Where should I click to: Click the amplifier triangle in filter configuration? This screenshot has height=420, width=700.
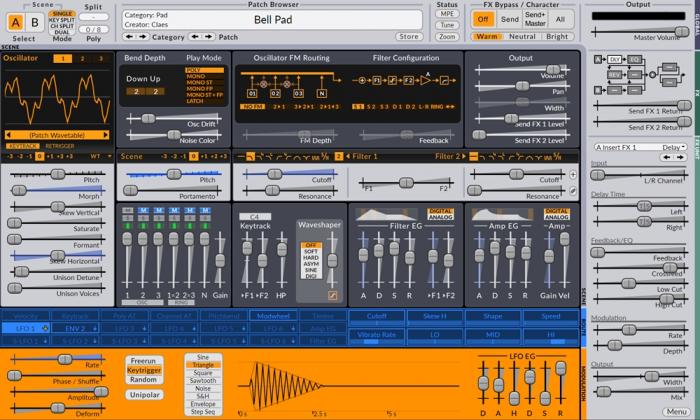pos(425,81)
